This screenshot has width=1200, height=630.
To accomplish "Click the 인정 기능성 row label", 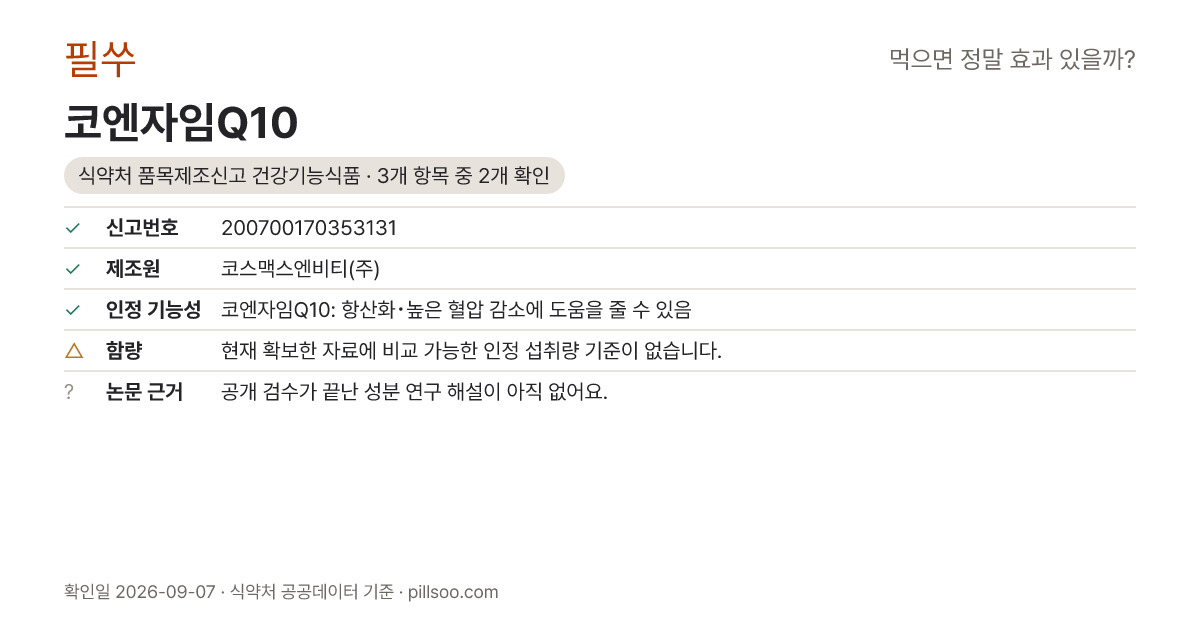I will [x=153, y=310].
